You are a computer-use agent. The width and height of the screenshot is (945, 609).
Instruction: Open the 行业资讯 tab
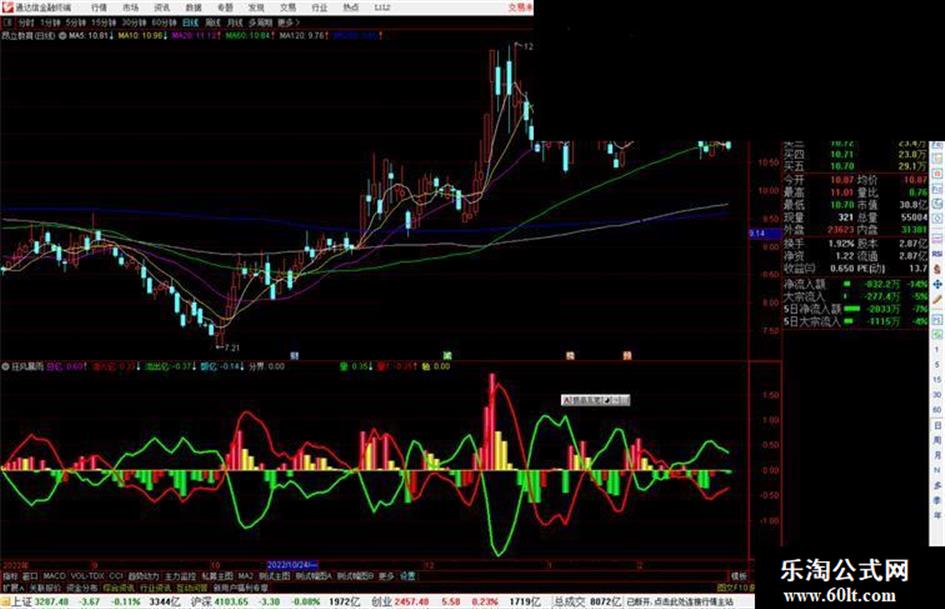(156, 587)
